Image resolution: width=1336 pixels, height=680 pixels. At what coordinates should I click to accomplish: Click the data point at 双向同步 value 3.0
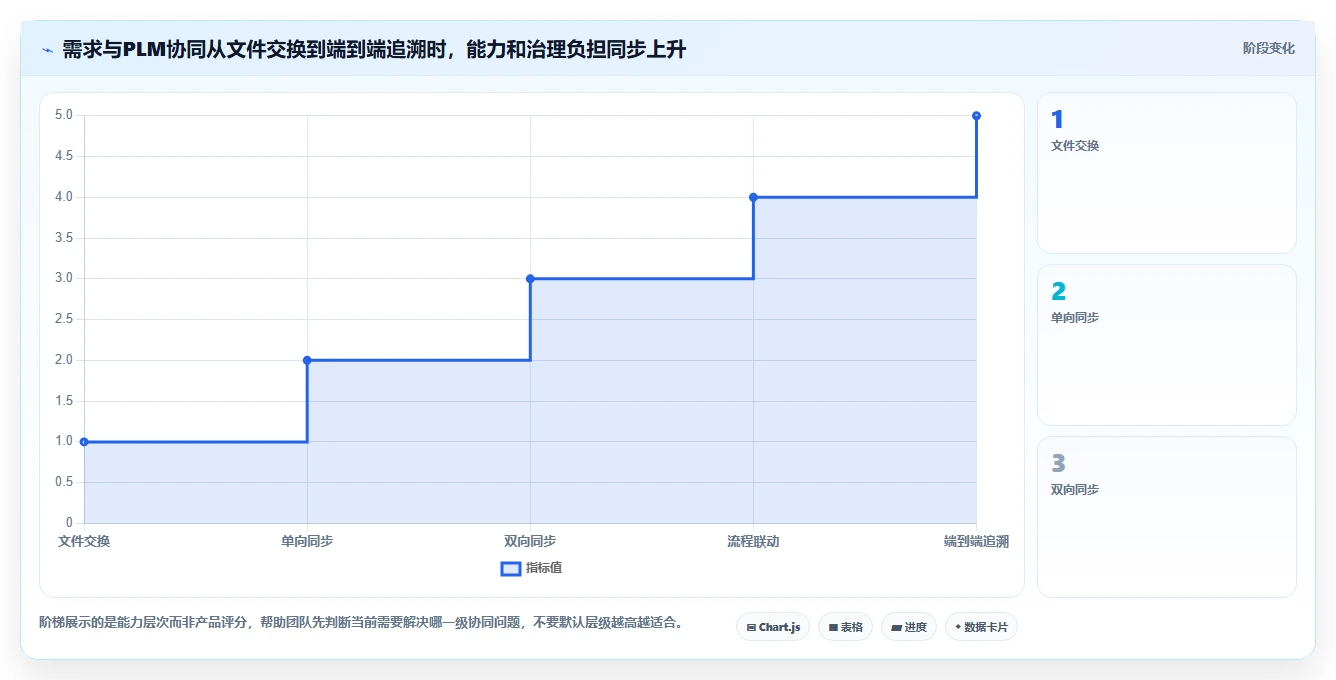pyautogui.click(x=530, y=278)
